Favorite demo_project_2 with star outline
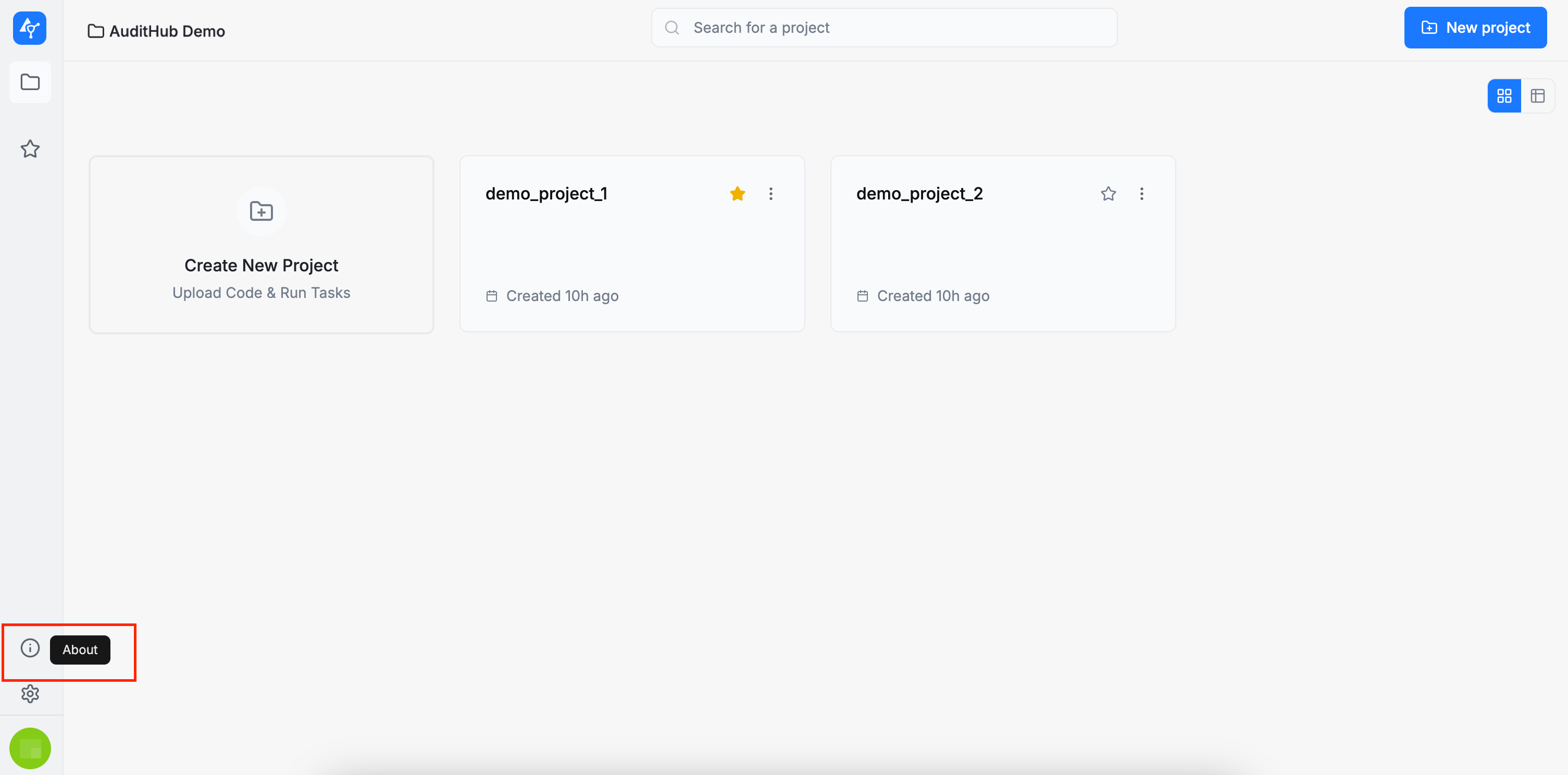The height and width of the screenshot is (775, 1568). click(1108, 194)
